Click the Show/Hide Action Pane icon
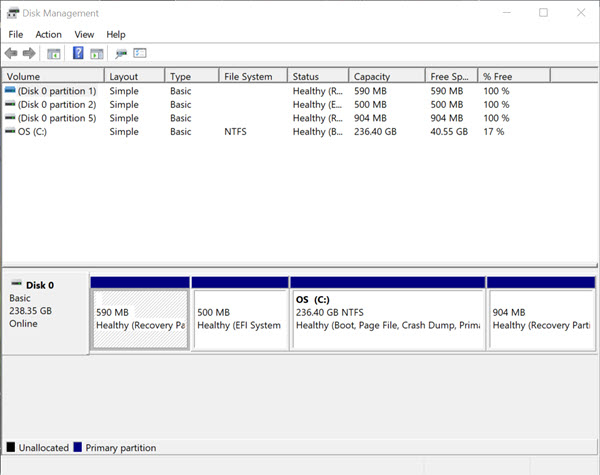The width and height of the screenshot is (600, 475). 97,53
